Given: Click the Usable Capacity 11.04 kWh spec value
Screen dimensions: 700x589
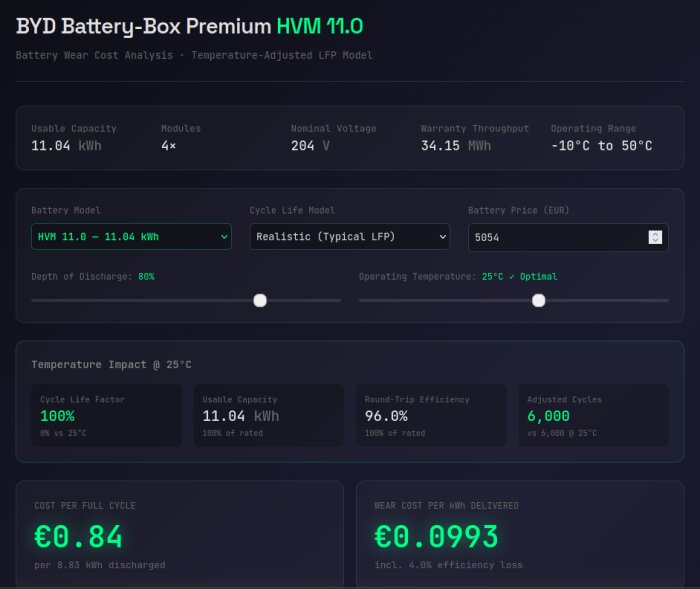Looking at the screenshot, I should click(66, 146).
